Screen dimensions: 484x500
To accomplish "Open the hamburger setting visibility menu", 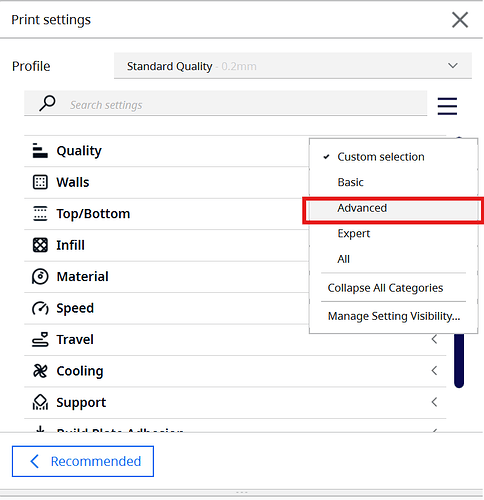I will pyautogui.click(x=447, y=106).
